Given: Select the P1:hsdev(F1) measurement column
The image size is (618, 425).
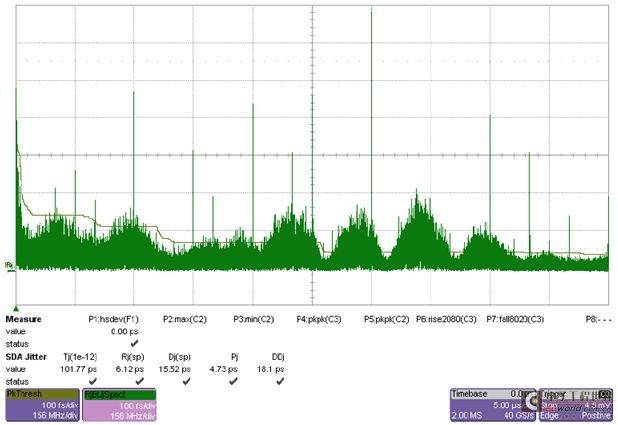Looking at the screenshot, I should click(x=114, y=319).
